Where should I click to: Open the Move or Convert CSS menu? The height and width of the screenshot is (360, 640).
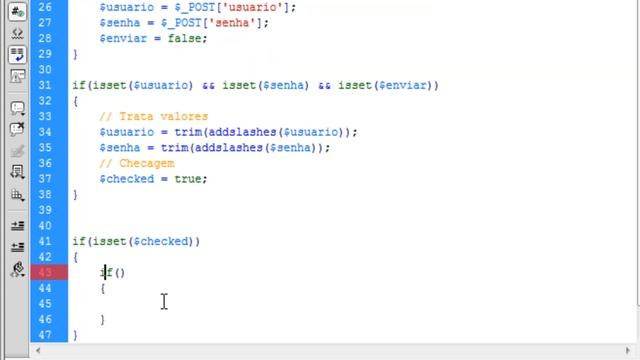tap(17, 195)
